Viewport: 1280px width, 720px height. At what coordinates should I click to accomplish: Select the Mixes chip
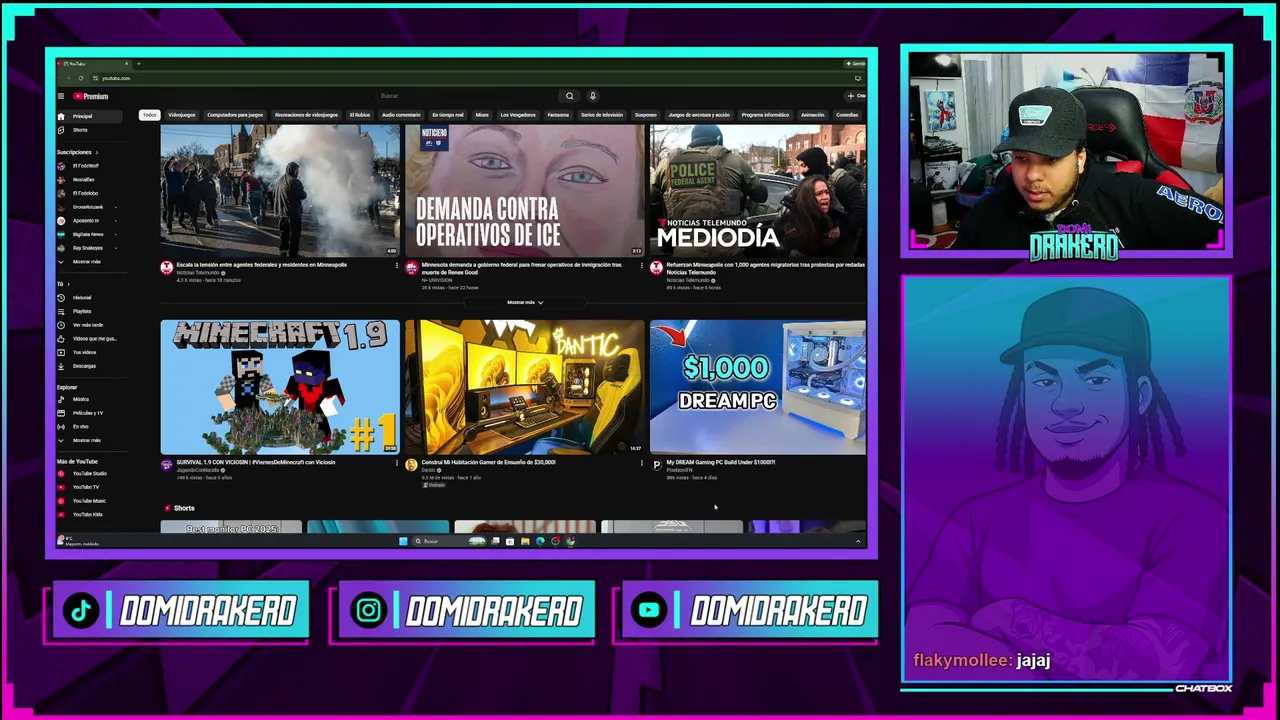click(x=482, y=115)
